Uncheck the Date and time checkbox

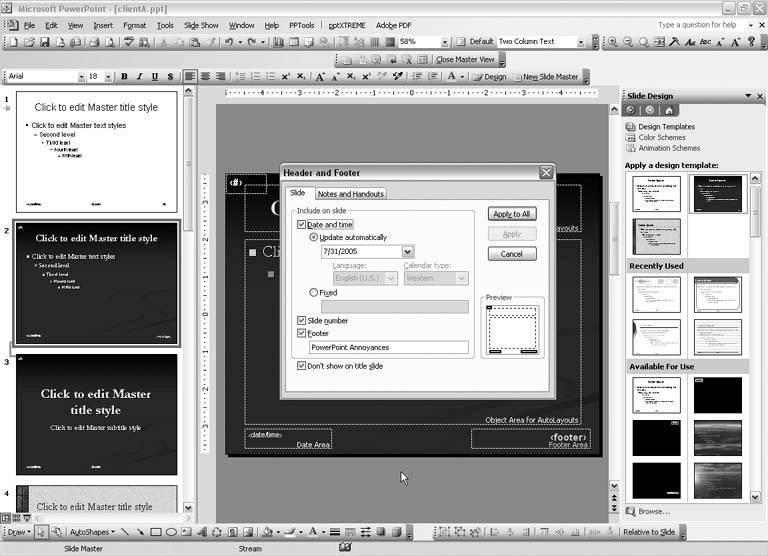click(302, 225)
